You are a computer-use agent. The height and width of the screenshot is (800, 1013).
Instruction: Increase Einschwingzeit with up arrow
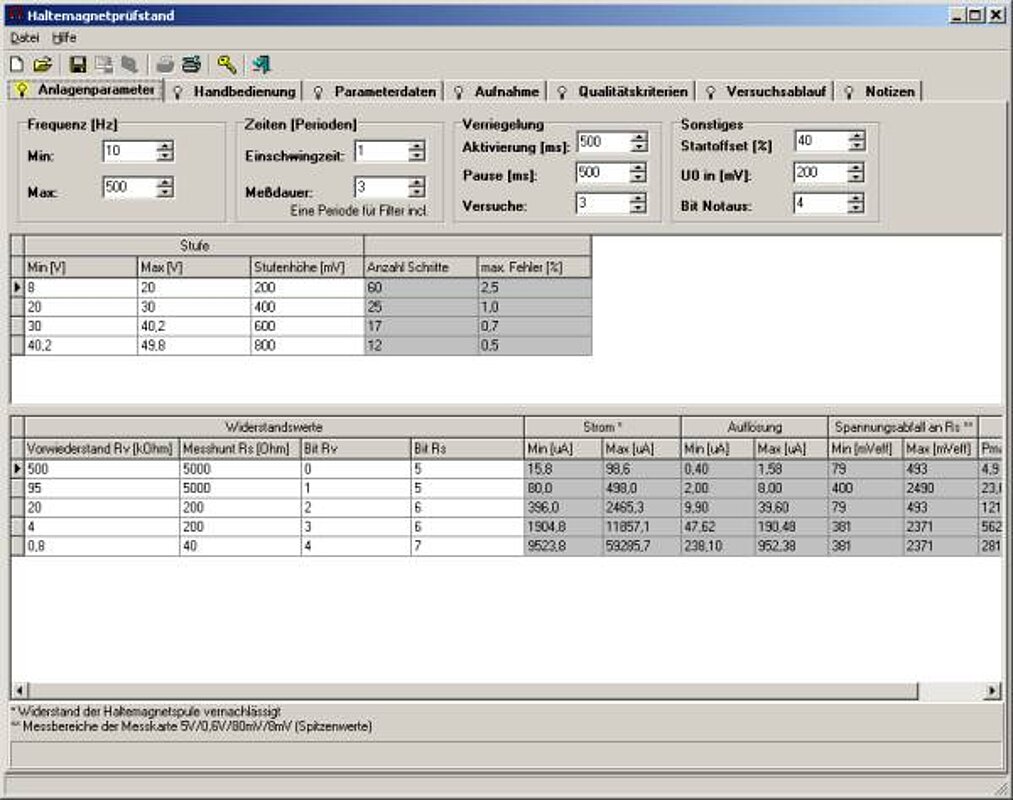pos(417,146)
